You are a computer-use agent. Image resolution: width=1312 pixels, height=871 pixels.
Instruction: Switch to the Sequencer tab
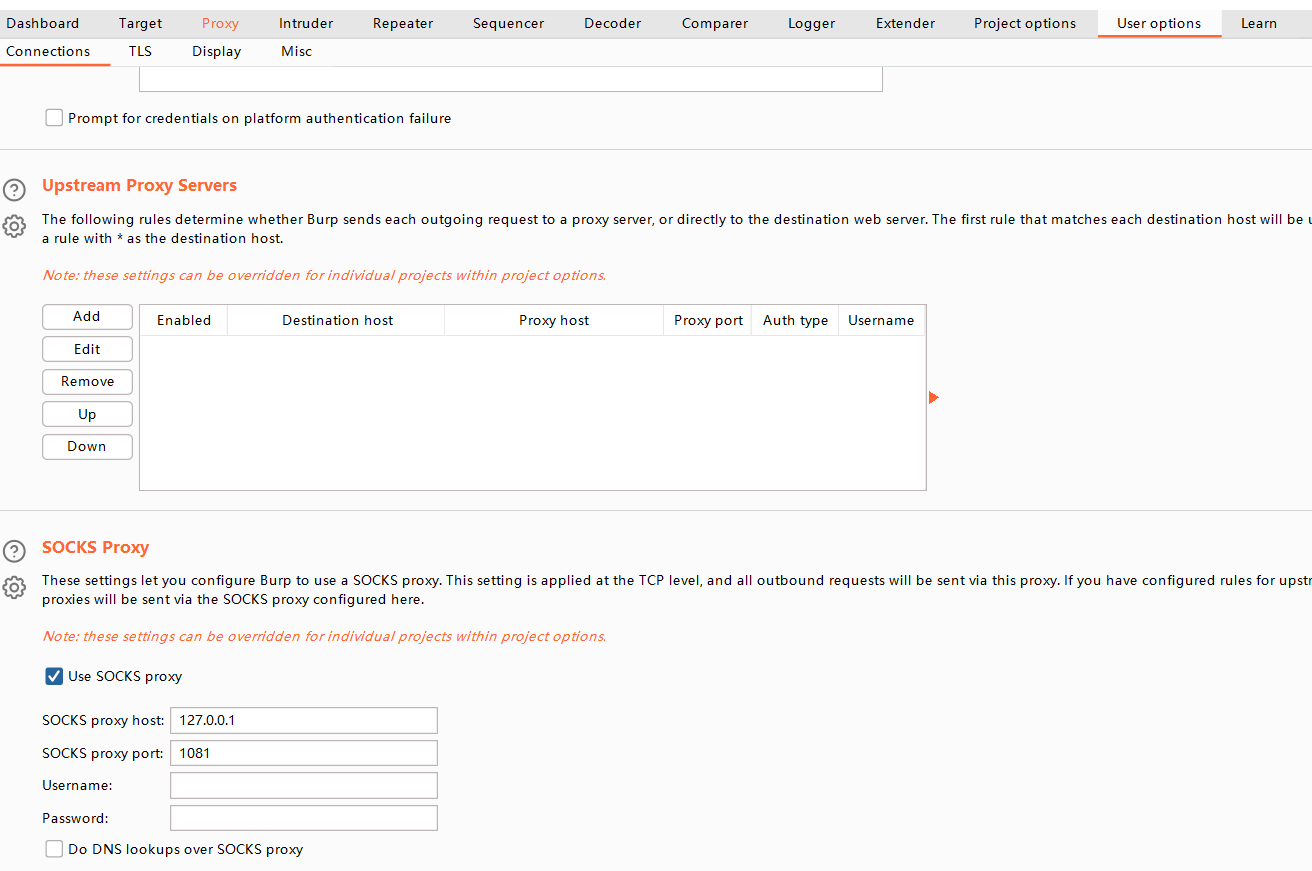(x=509, y=23)
